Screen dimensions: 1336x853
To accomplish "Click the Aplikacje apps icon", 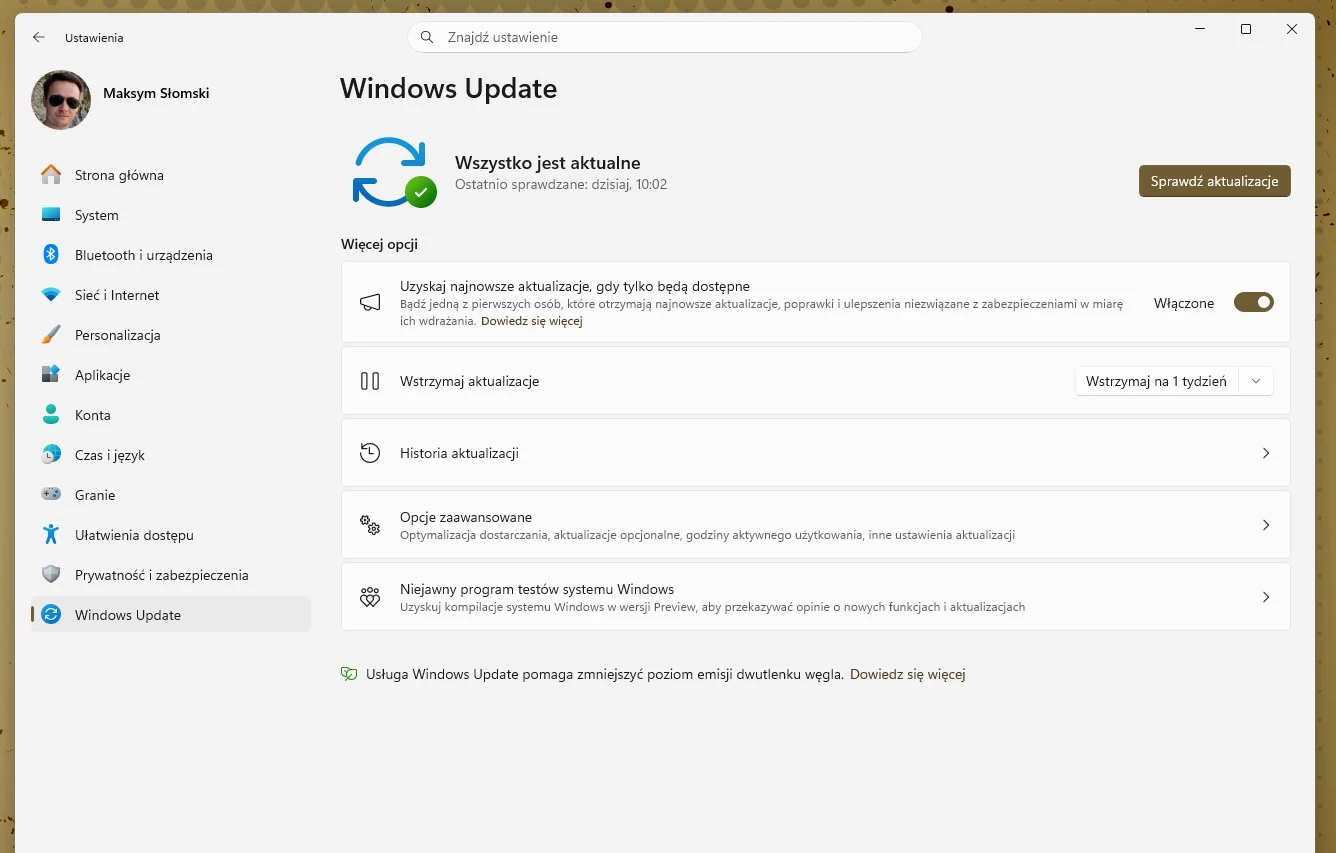I will [51, 375].
